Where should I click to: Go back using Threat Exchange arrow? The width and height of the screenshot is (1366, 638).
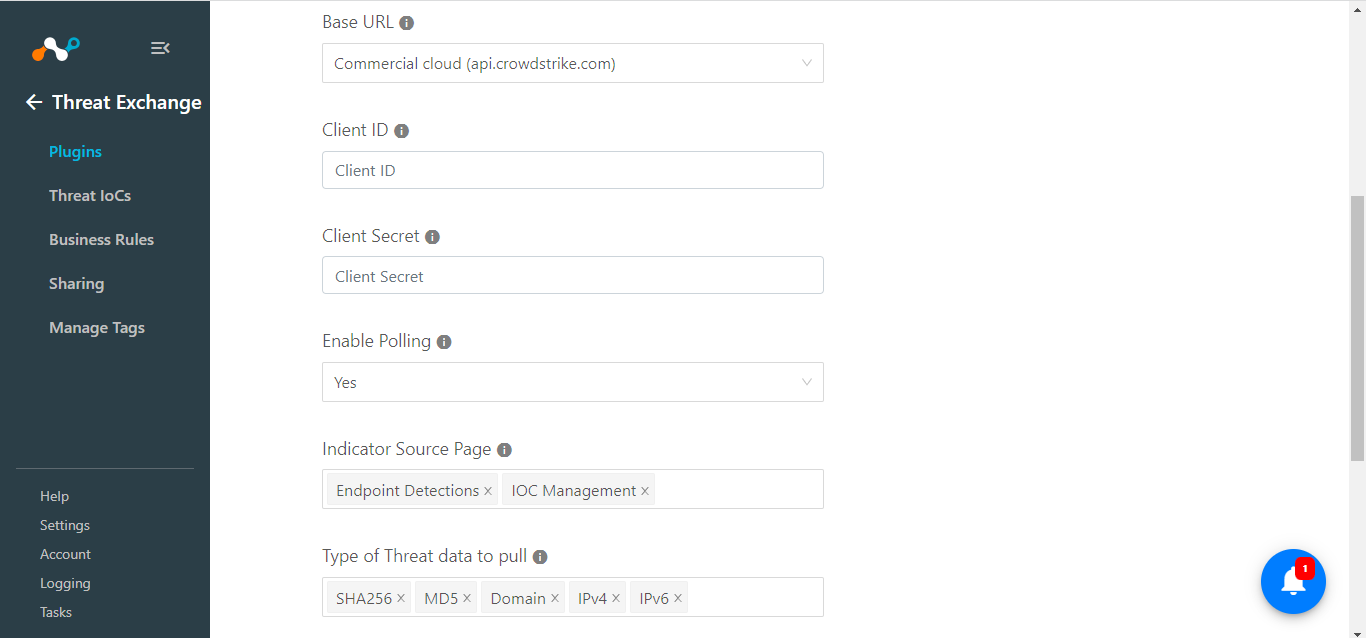(34, 102)
